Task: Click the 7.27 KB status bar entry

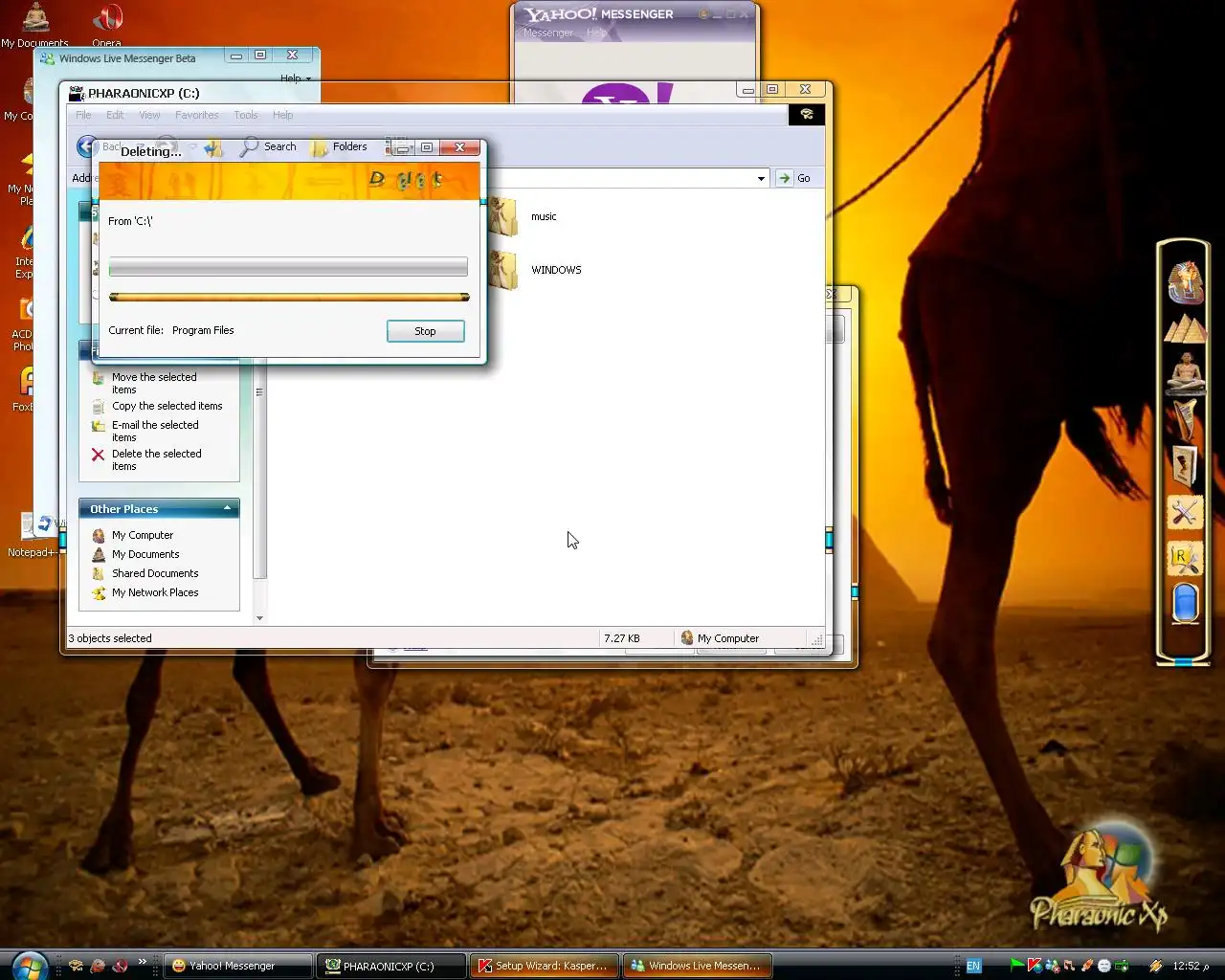Action: pos(622,638)
